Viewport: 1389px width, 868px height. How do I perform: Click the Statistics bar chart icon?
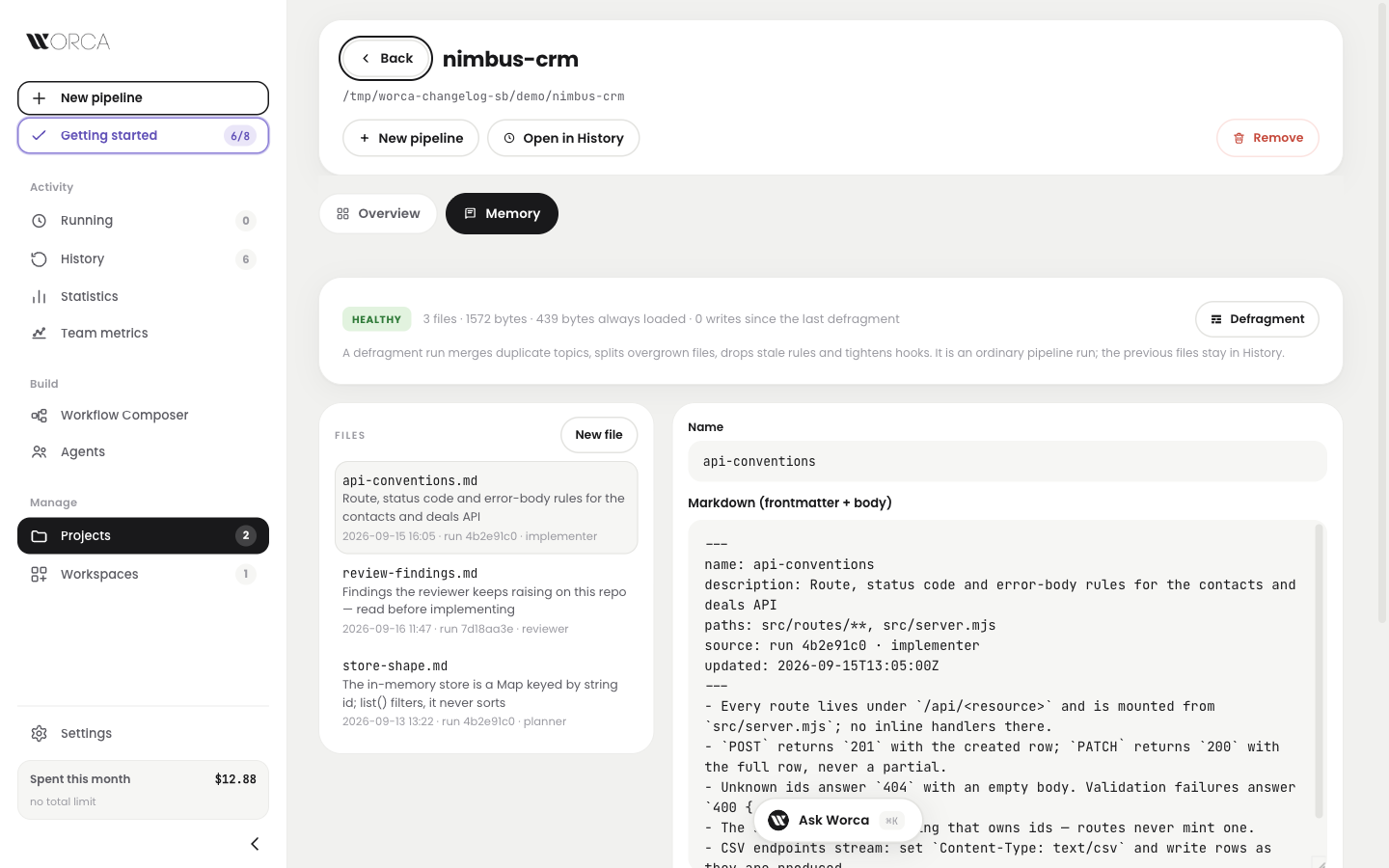pos(39,297)
